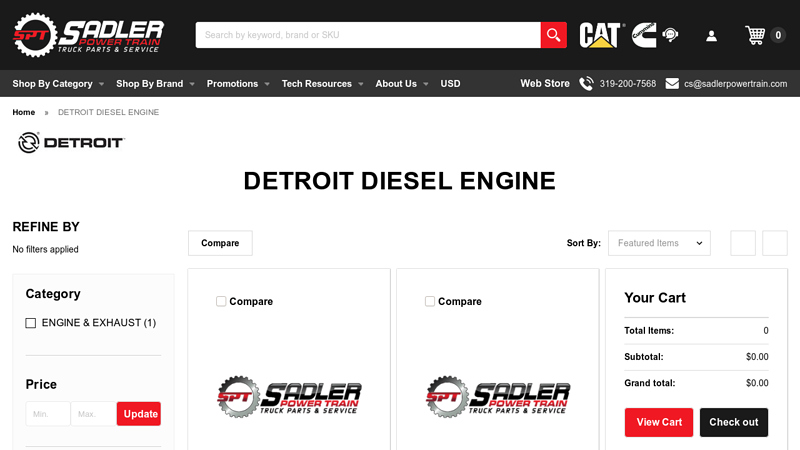Expand the About Us menu

click(x=402, y=84)
